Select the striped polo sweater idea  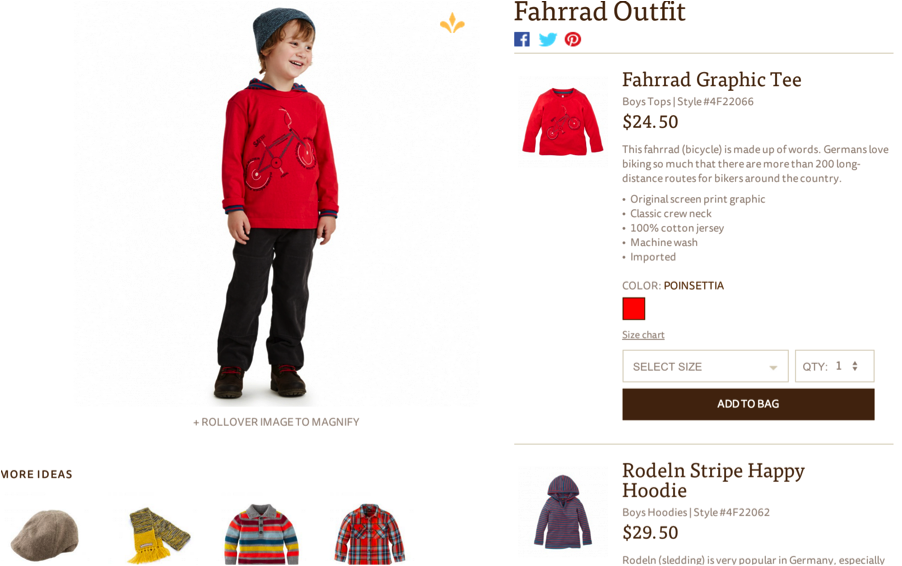click(x=262, y=534)
